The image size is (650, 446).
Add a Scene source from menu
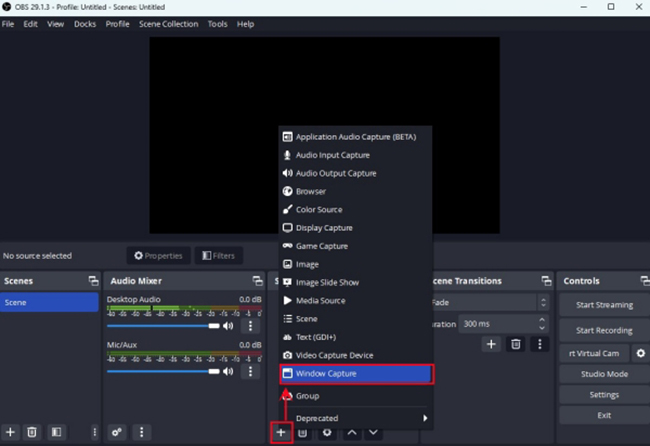[355, 319]
